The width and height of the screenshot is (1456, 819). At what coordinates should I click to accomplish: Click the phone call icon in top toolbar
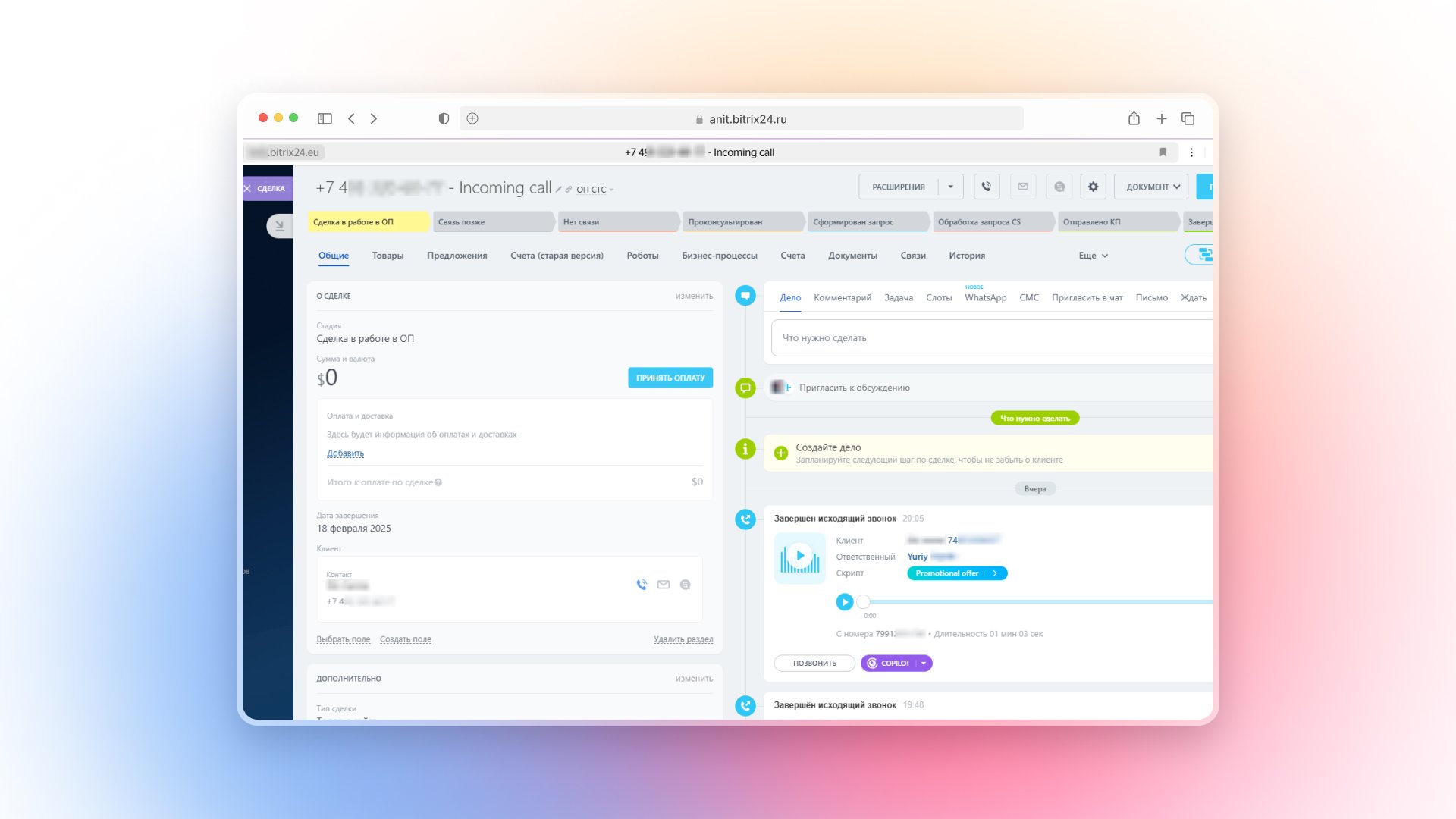(986, 187)
